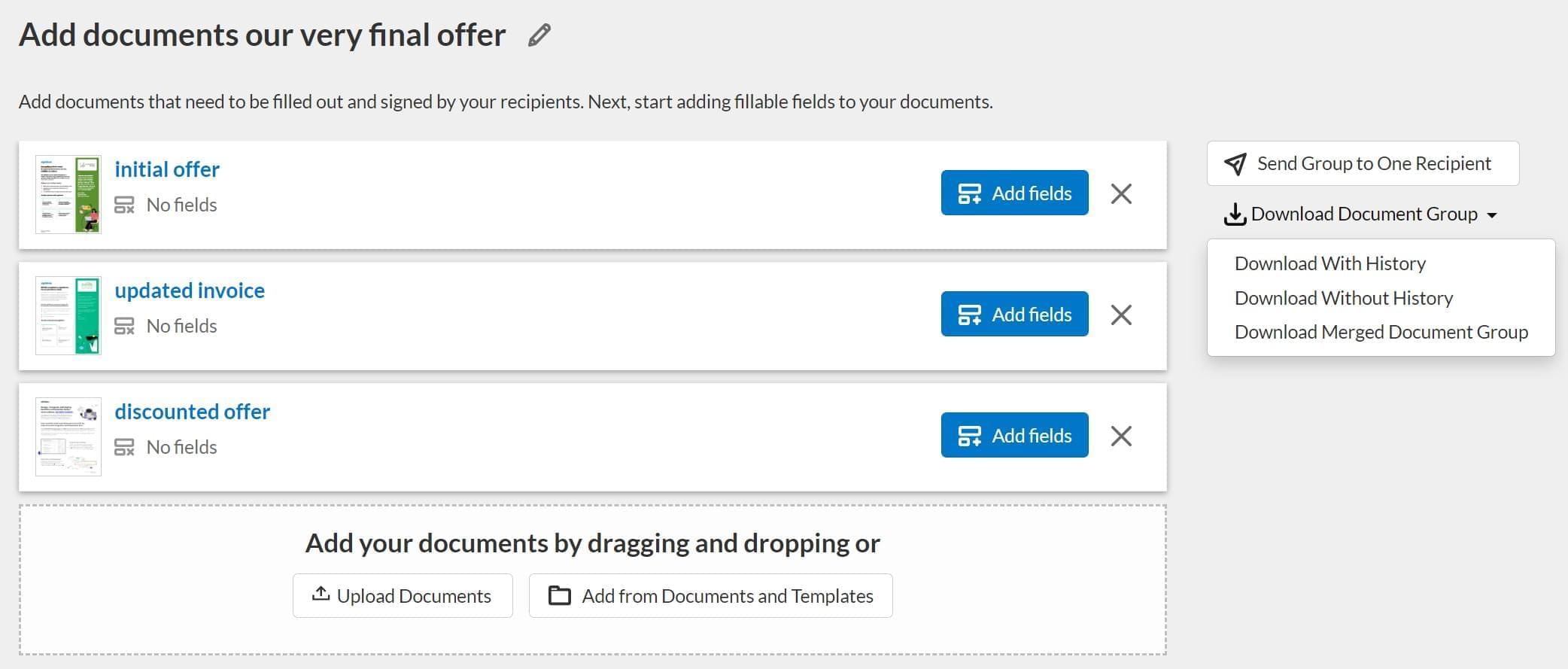Select Download With History

(1329, 263)
